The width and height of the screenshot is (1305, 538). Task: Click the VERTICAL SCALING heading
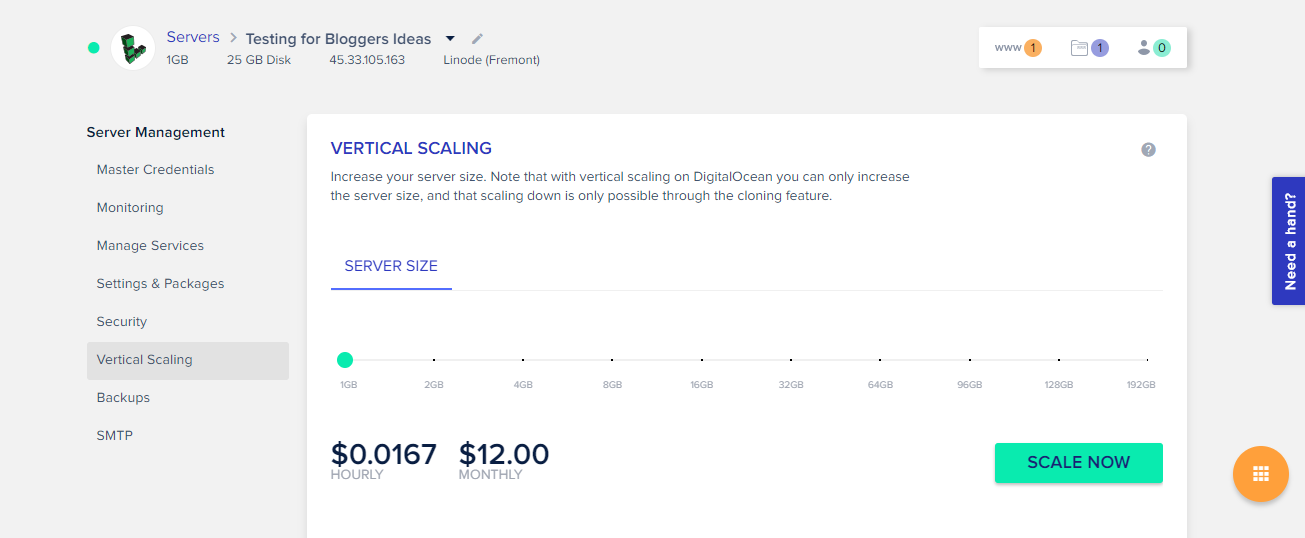[411, 149]
